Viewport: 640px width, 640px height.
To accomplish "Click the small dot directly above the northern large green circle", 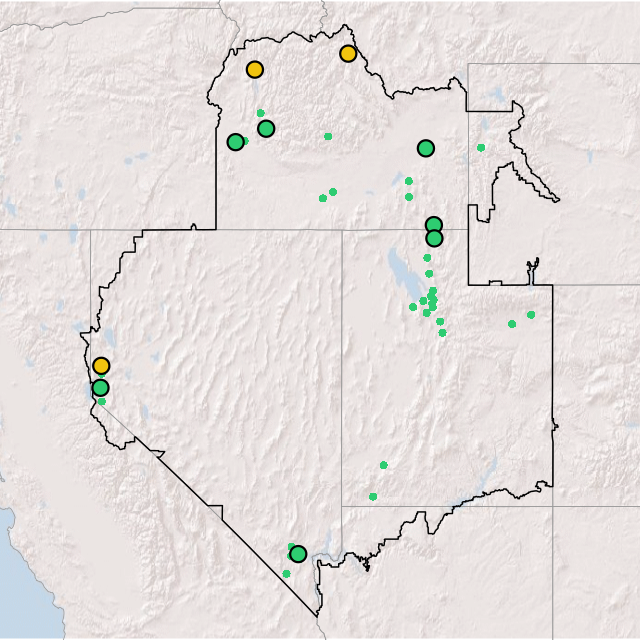I will pos(261,113).
